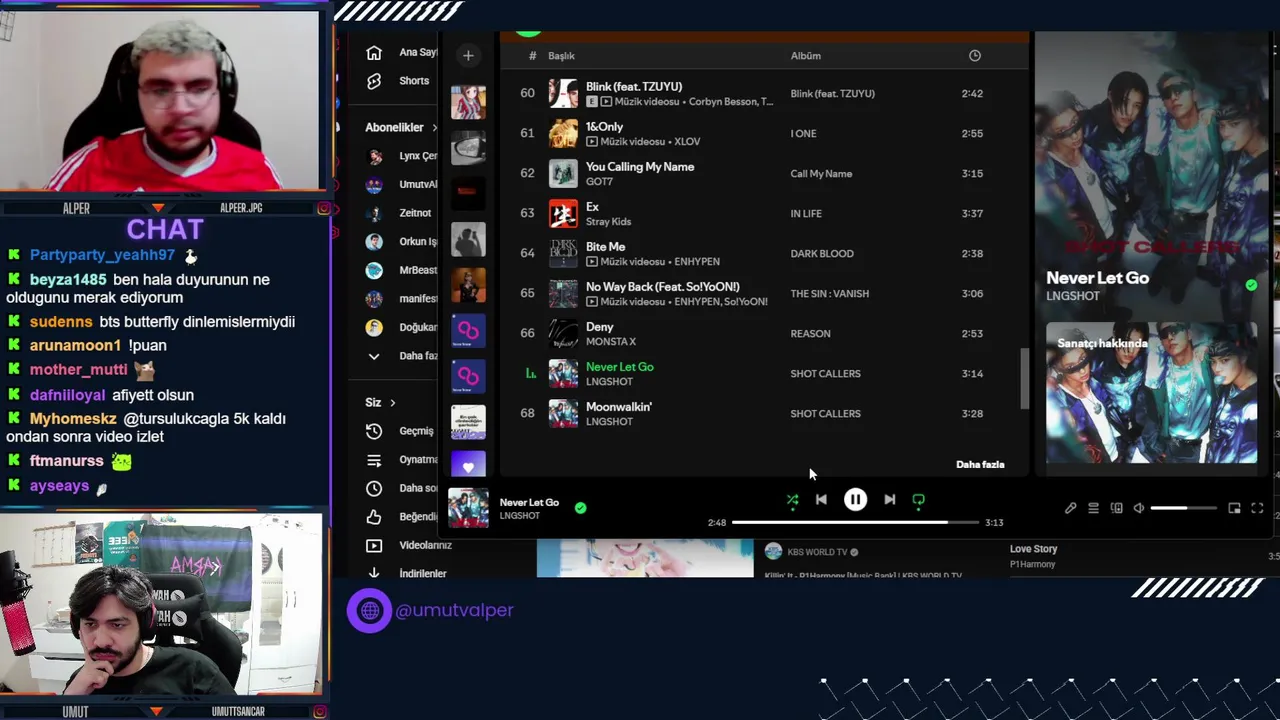Open YouTube playlists list icon
This screenshot has width=1280, height=720.
(x=374, y=460)
